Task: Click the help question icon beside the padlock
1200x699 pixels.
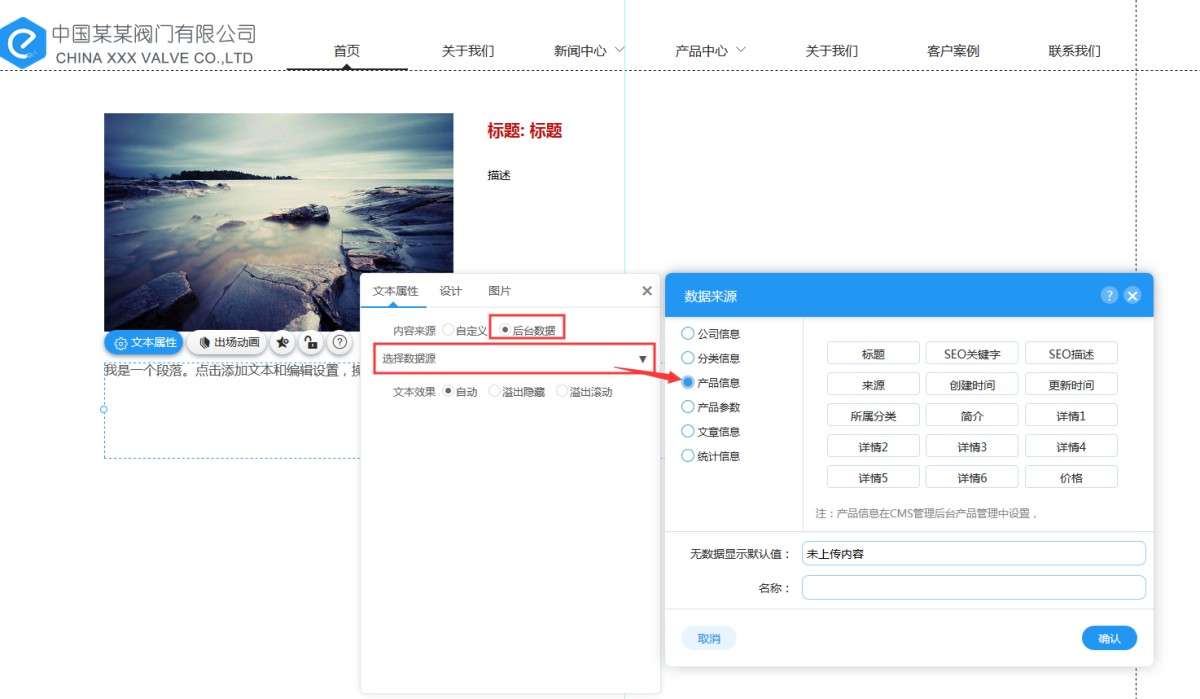Action: coord(340,343)
